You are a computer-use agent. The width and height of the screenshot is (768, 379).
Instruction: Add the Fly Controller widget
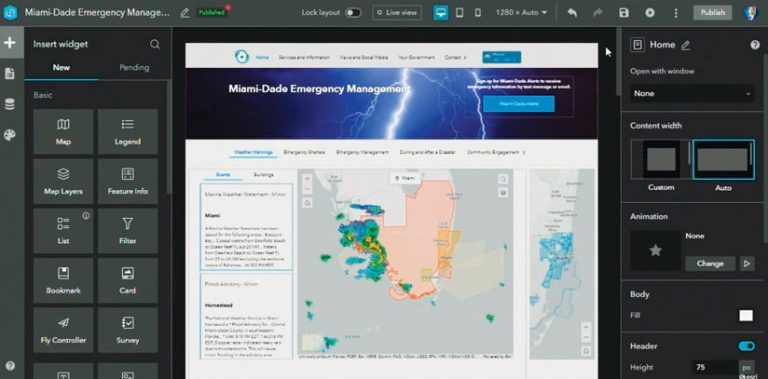pyautogui.click(x=63, y=330)
